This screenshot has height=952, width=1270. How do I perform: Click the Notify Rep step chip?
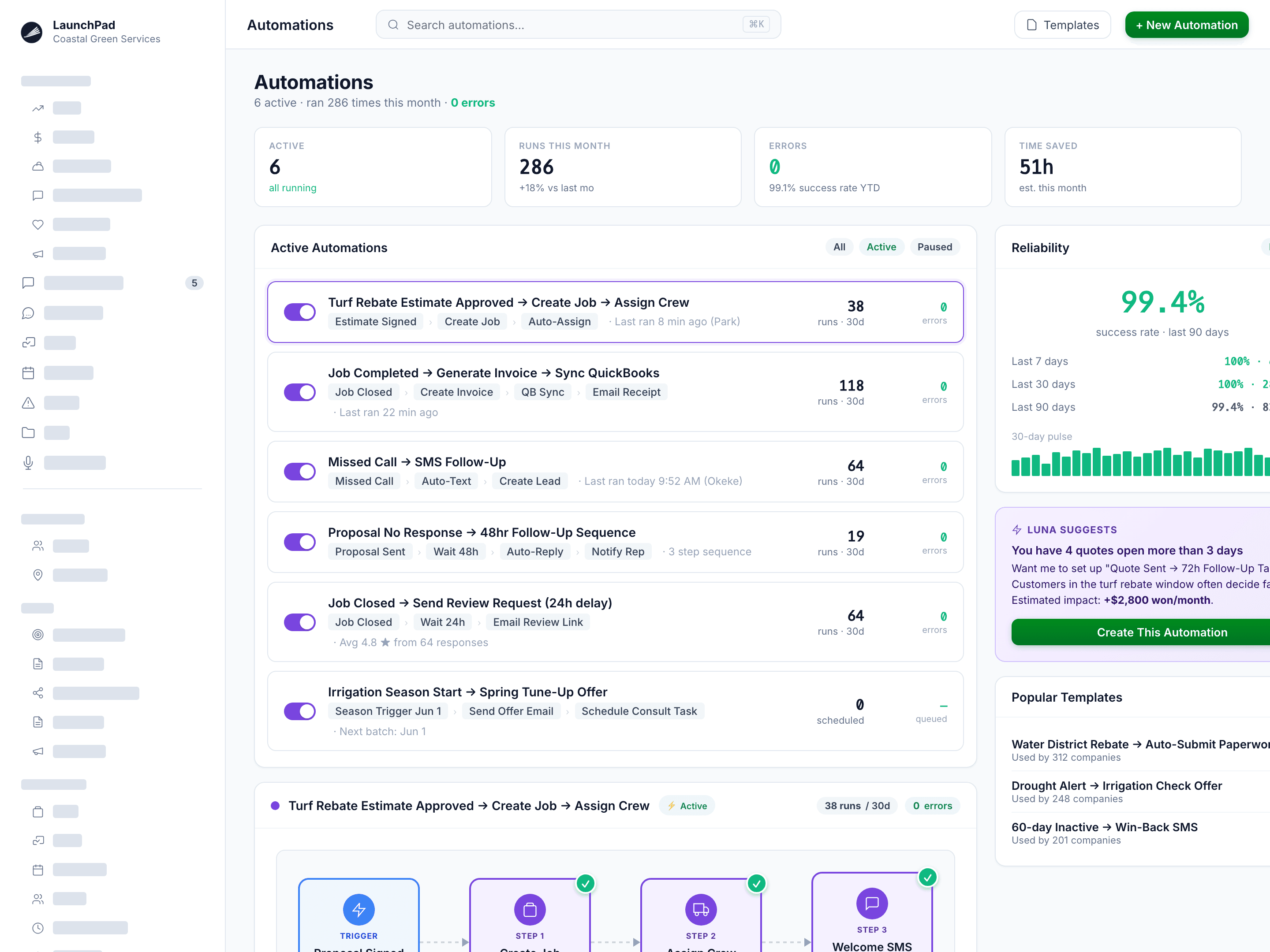pos(618,551)
